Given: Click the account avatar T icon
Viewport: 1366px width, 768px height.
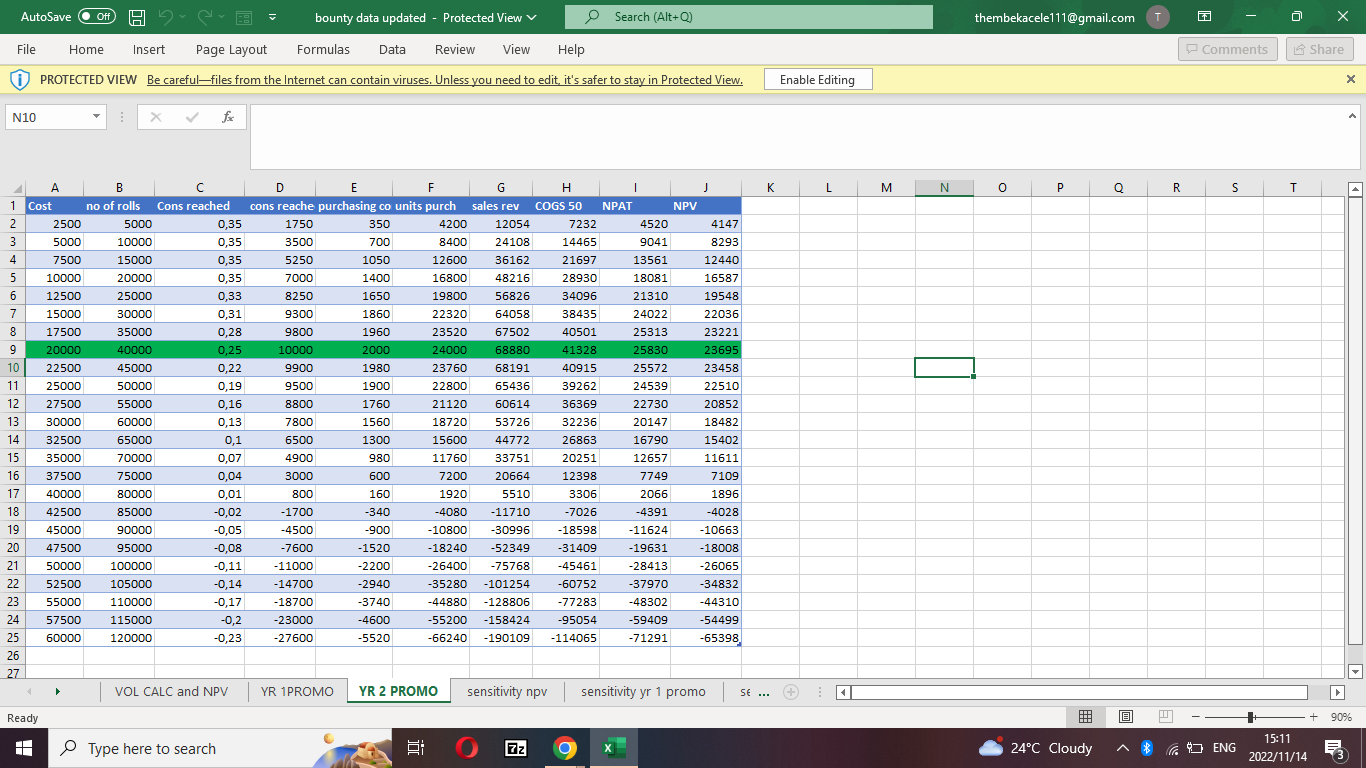Looking at the screenshot, I should click(1158, 17).
